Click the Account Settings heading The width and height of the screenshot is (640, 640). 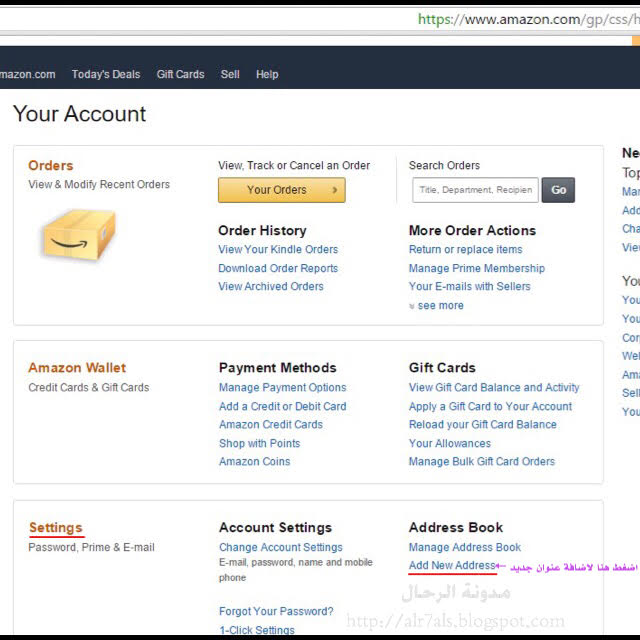coord(276,527)
